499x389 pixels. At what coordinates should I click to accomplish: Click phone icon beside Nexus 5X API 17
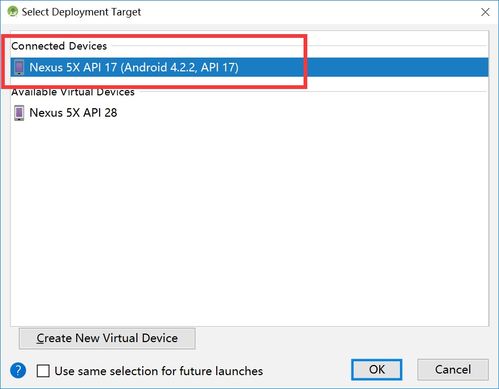click(x=19, y=68)
